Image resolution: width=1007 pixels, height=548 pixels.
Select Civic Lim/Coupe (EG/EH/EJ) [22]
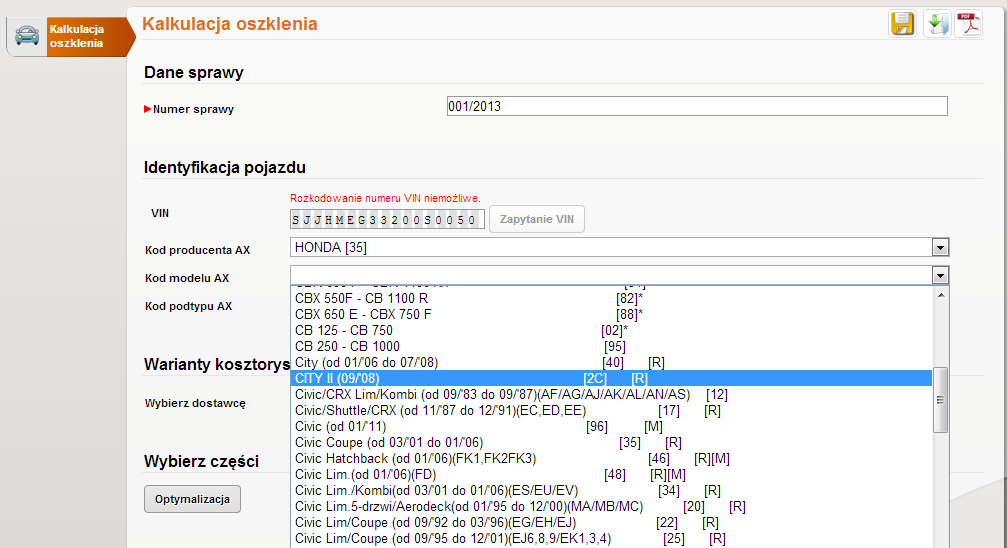tap(611, 523)
